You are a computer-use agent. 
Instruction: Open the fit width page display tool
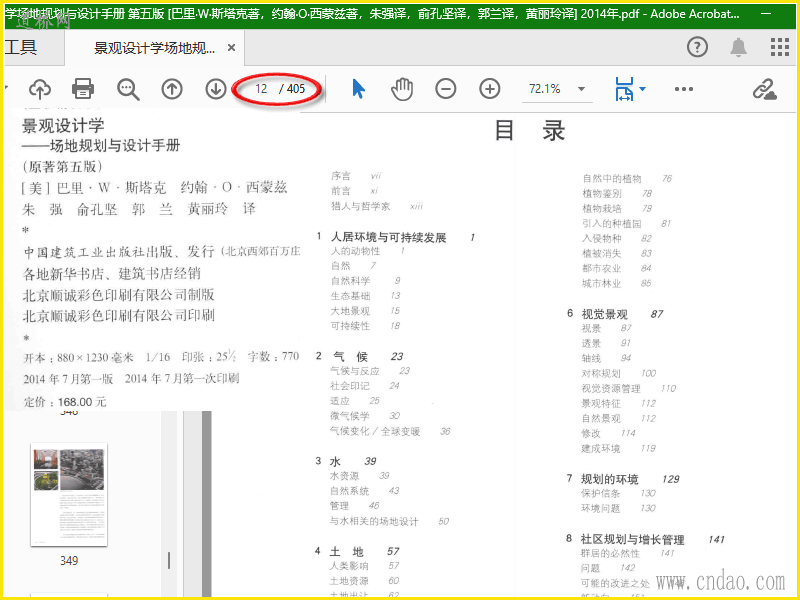[x=624, y=89]
